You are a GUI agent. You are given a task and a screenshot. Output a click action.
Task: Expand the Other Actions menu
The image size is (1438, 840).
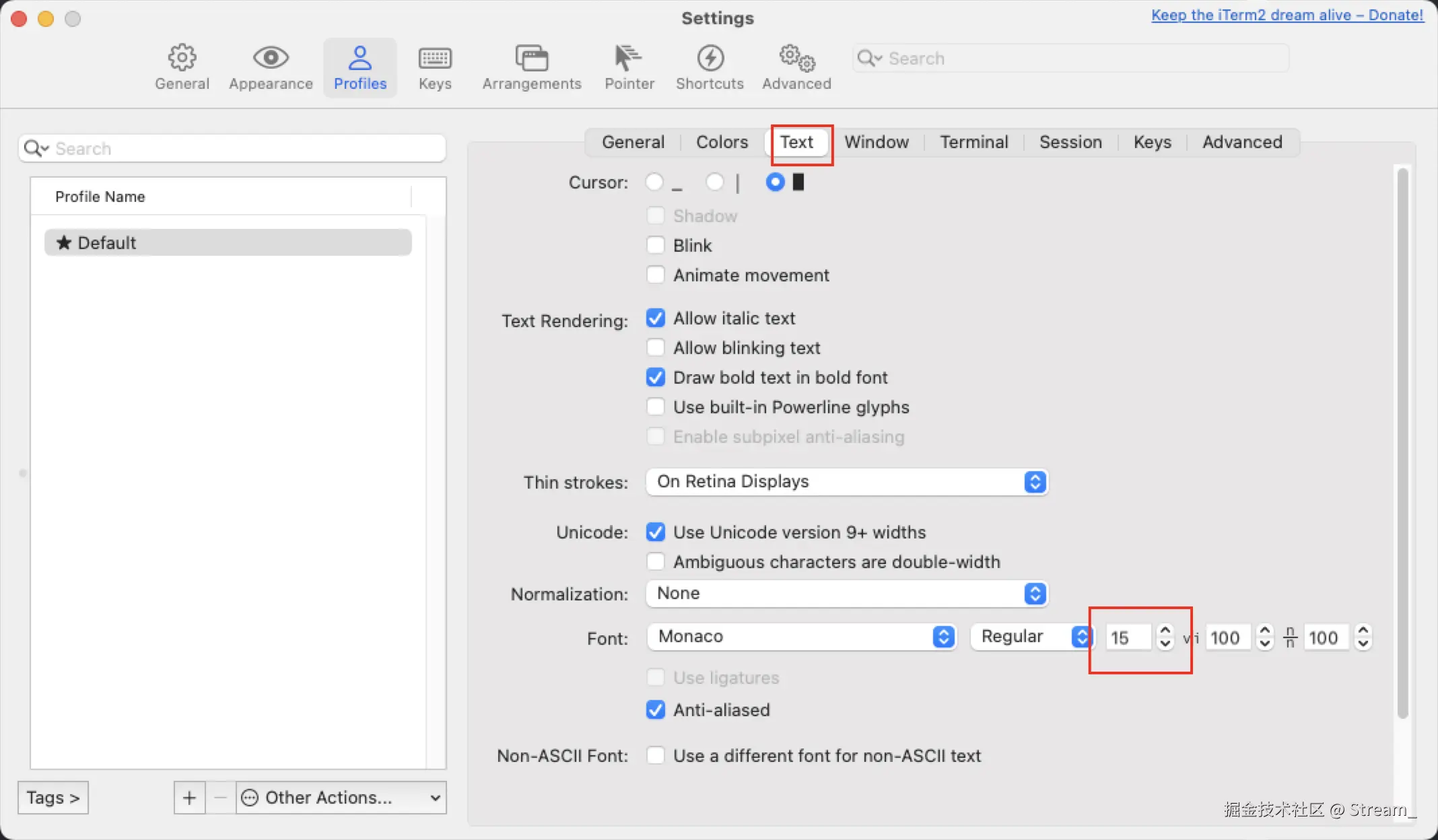click(341, 798)
